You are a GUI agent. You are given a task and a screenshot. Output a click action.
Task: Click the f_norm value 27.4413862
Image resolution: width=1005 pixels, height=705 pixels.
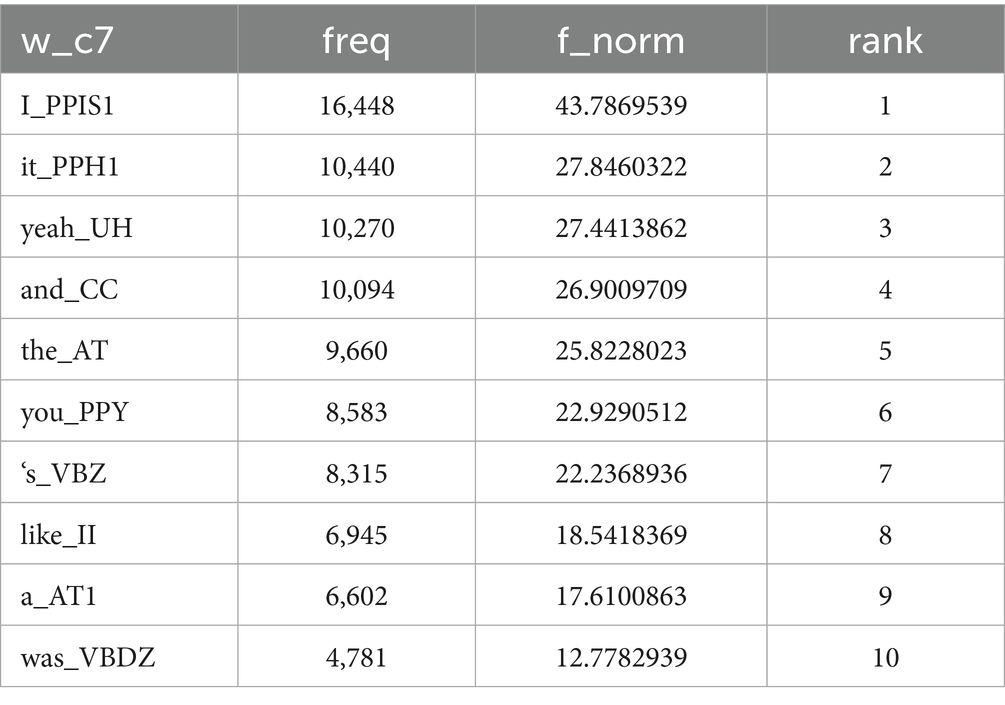(621, 229)
